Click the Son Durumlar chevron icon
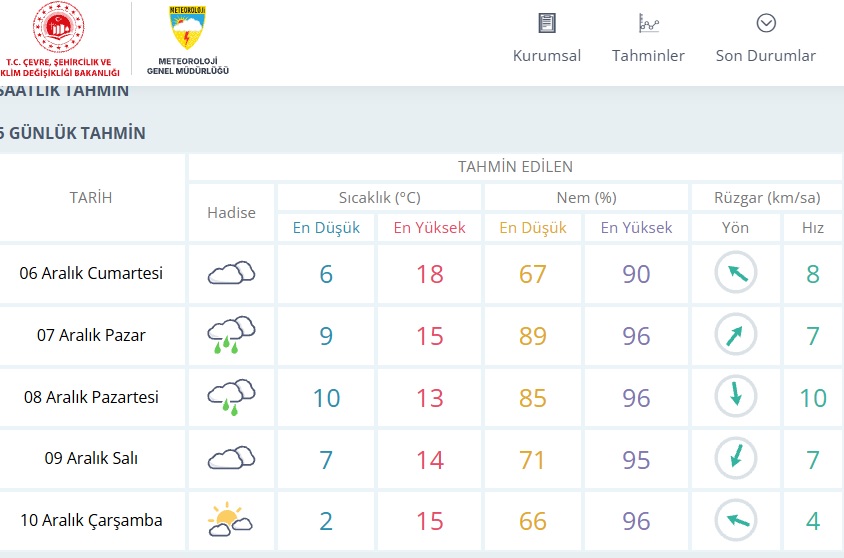 click(x=766, y=23)
